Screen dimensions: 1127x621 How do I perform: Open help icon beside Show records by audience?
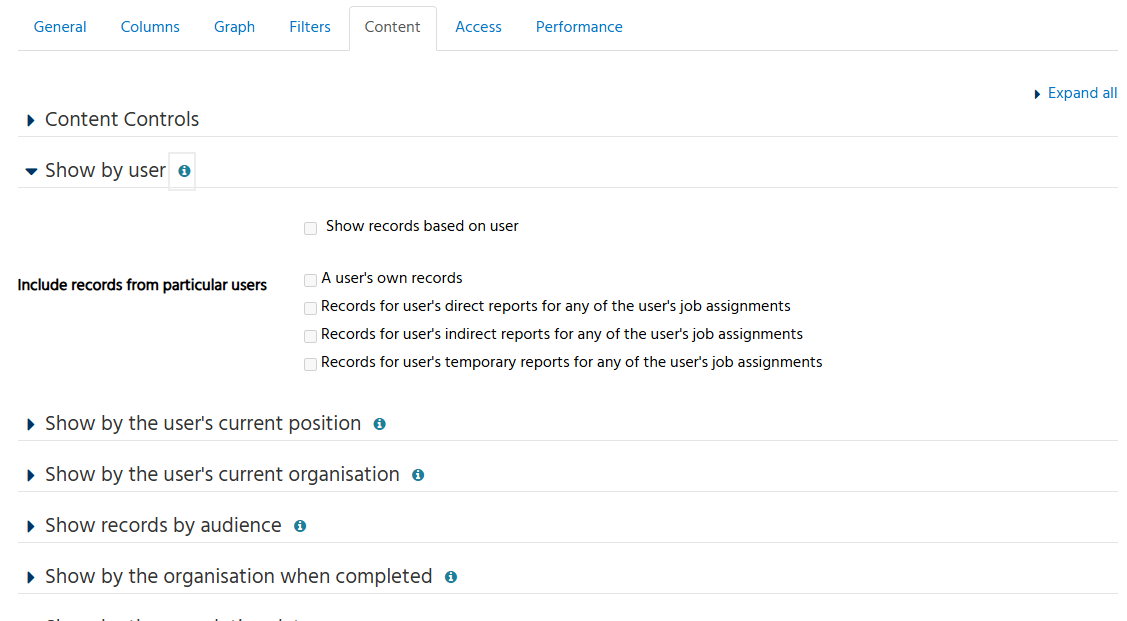tap(300, 526)
